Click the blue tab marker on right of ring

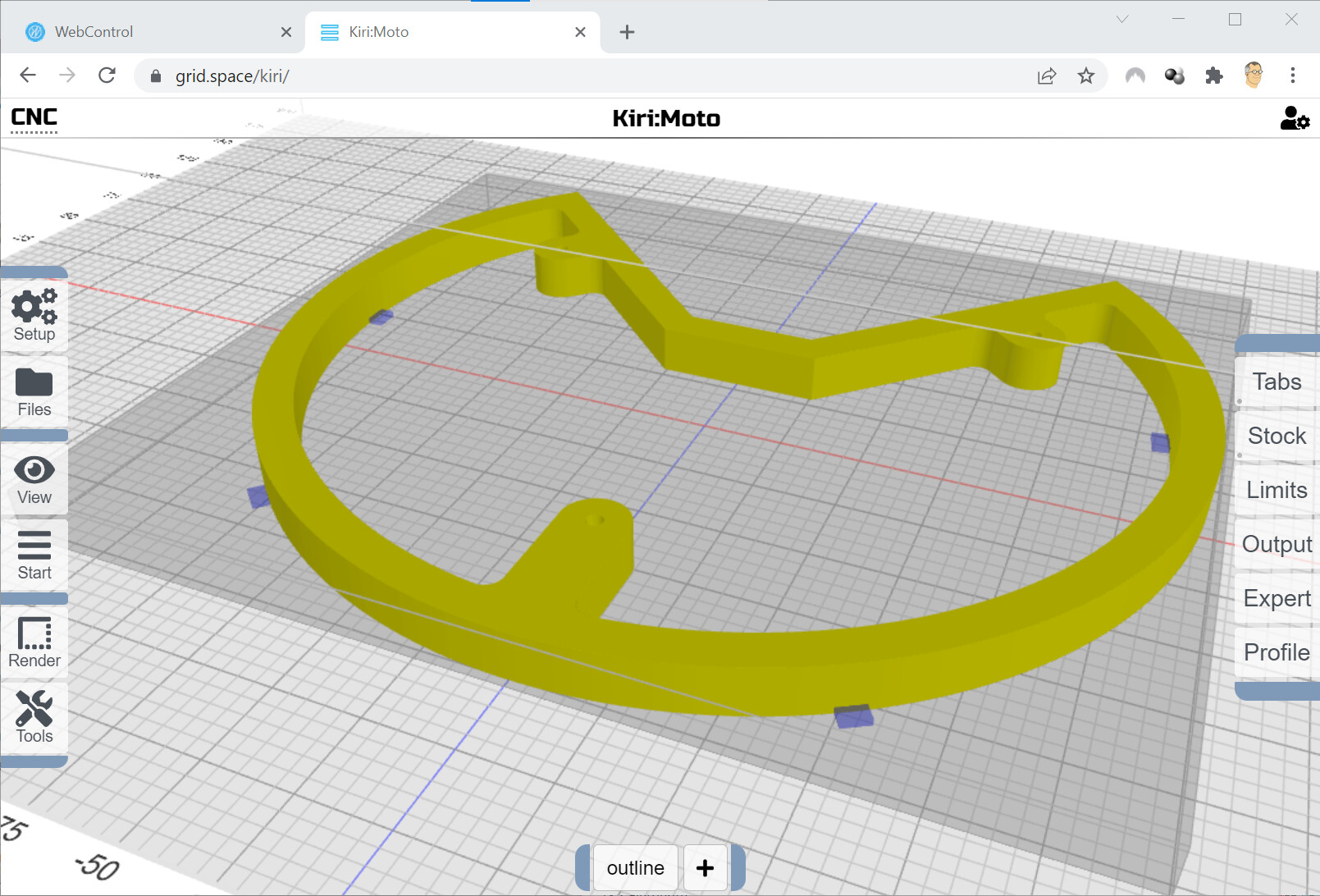coord(1160,443)
